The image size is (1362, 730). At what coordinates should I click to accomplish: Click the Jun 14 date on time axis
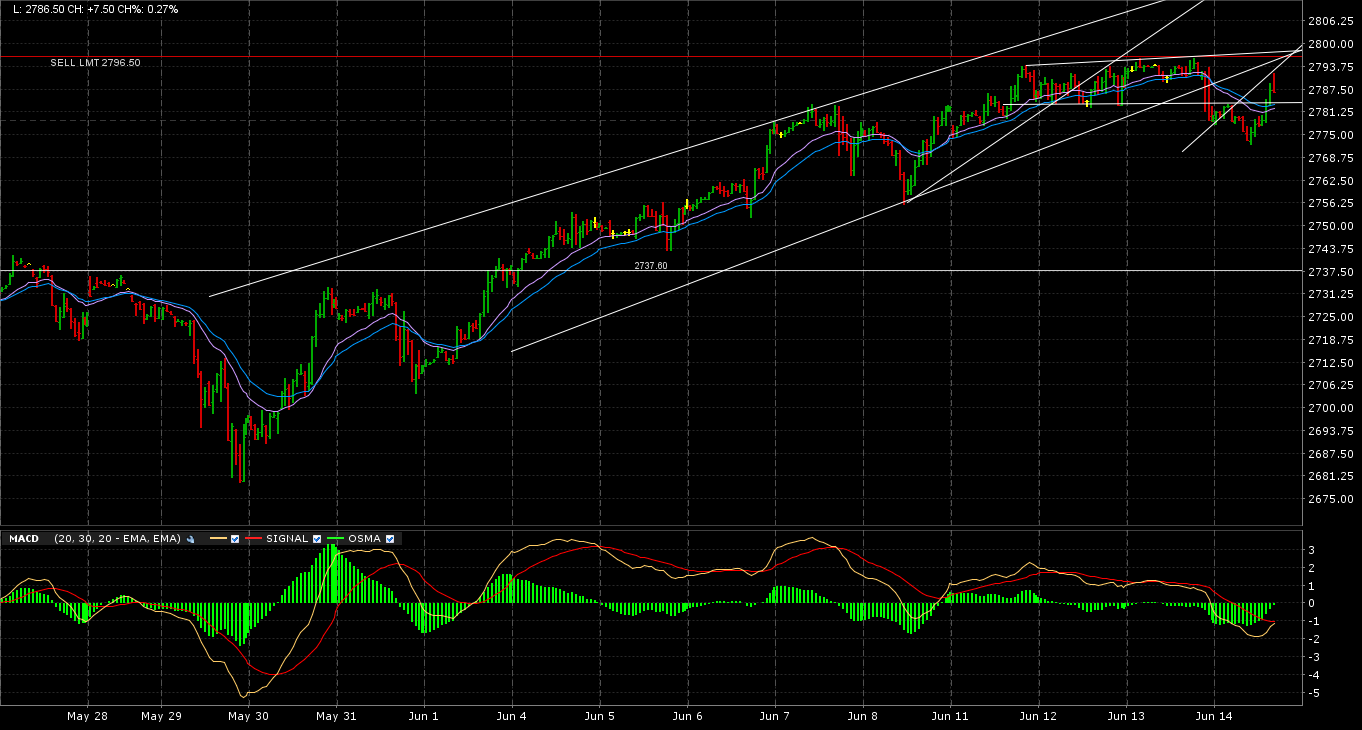pos(1213,716)
